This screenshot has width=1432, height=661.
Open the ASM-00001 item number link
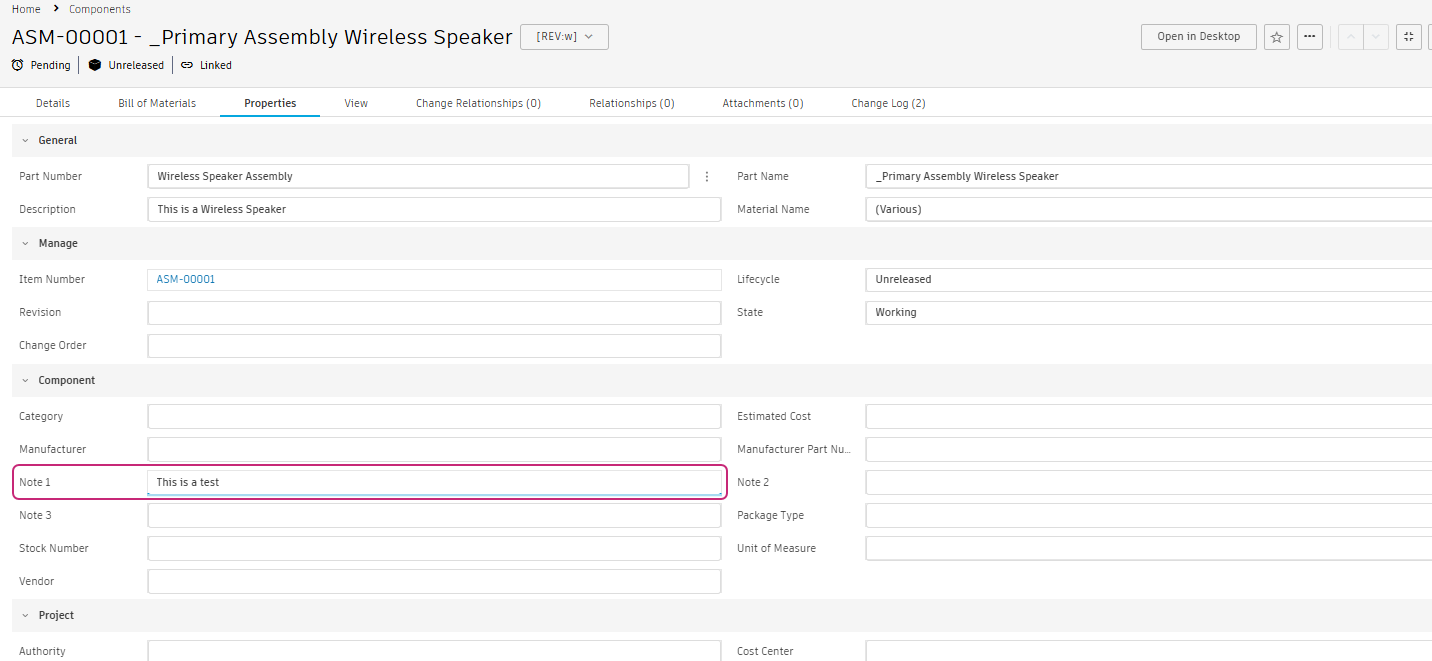(x=186, y=280)
